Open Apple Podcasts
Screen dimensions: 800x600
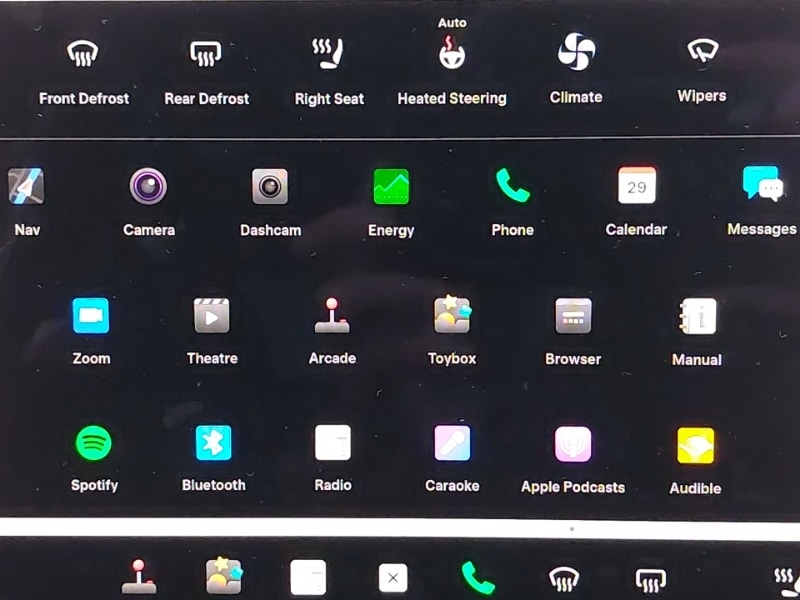click(573, 444)
